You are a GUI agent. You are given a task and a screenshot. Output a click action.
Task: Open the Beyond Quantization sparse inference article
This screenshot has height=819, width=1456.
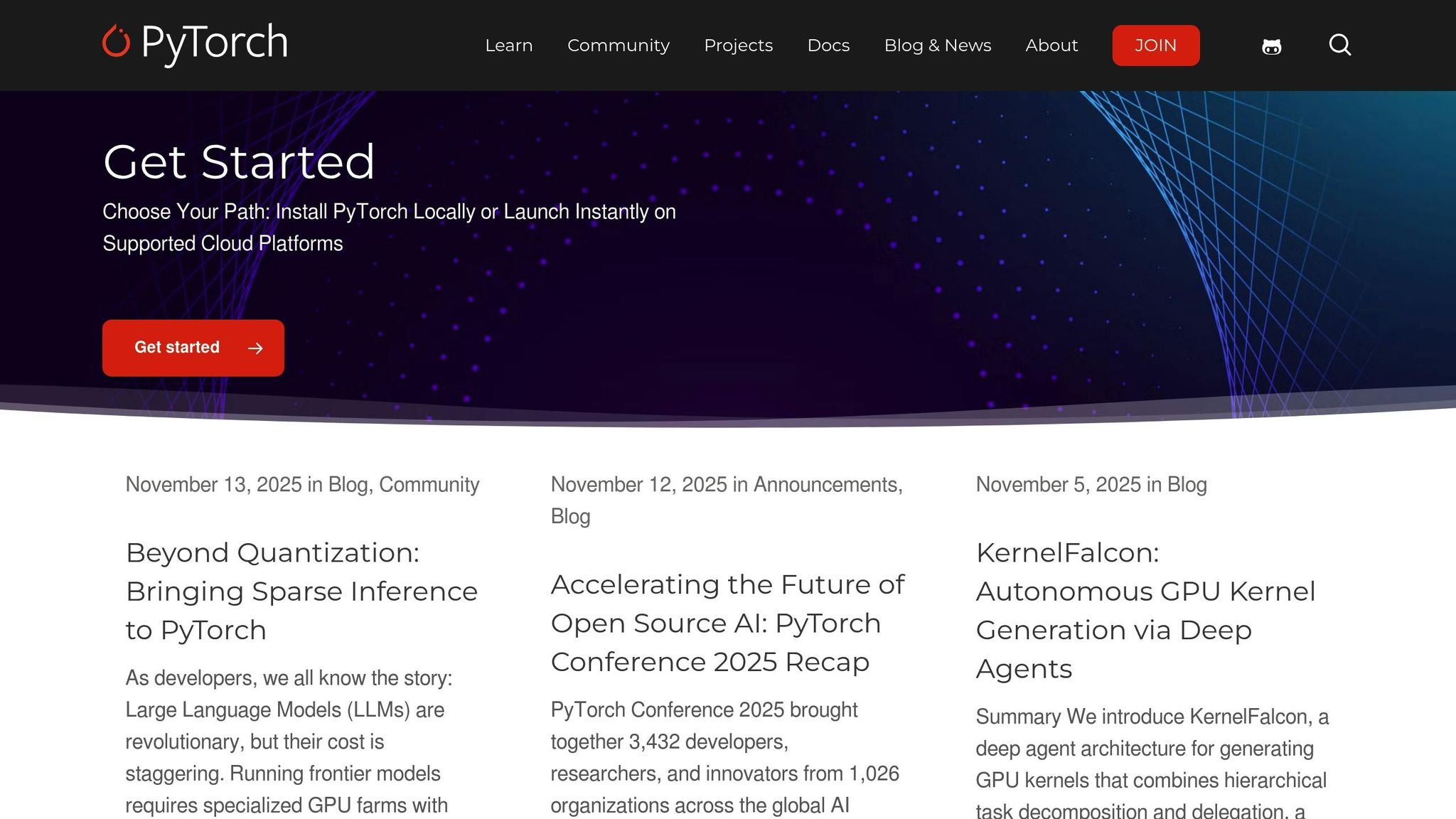pyautogui.click(x=301, y=591)
